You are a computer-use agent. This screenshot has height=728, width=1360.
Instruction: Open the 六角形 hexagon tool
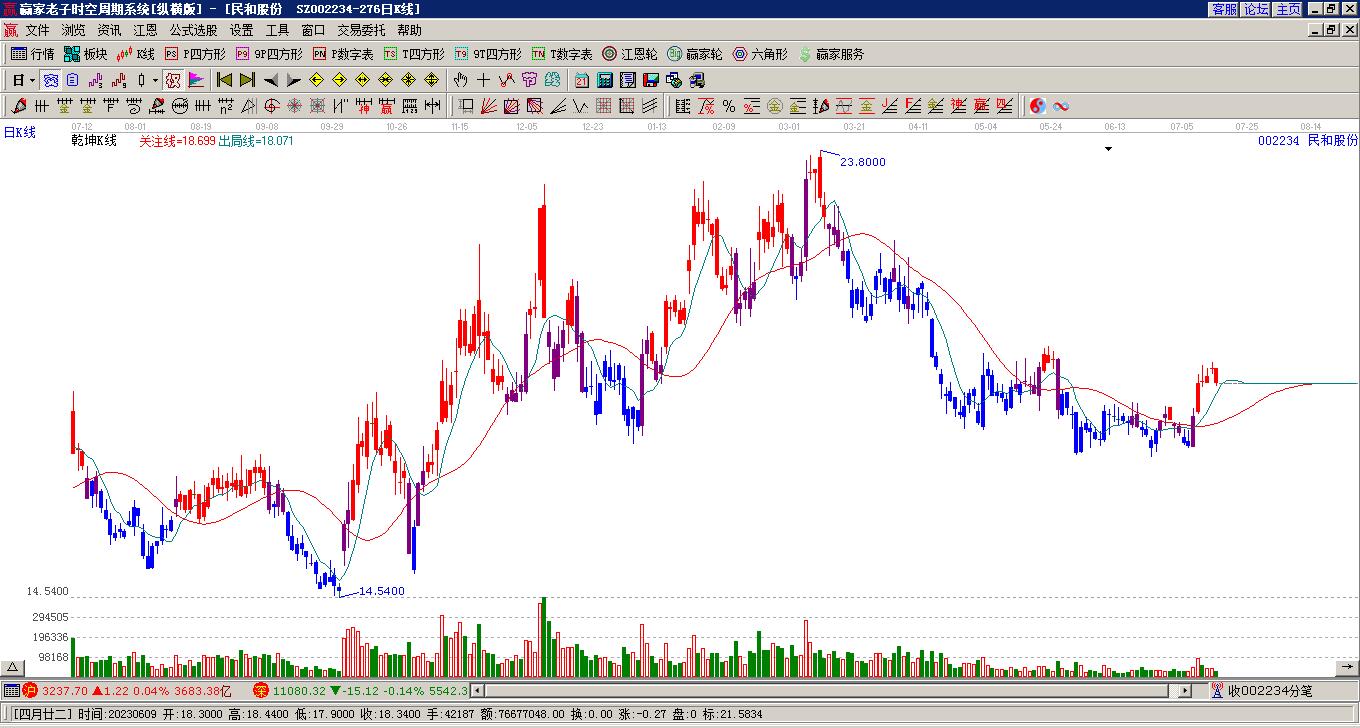(x=760, y=54)
